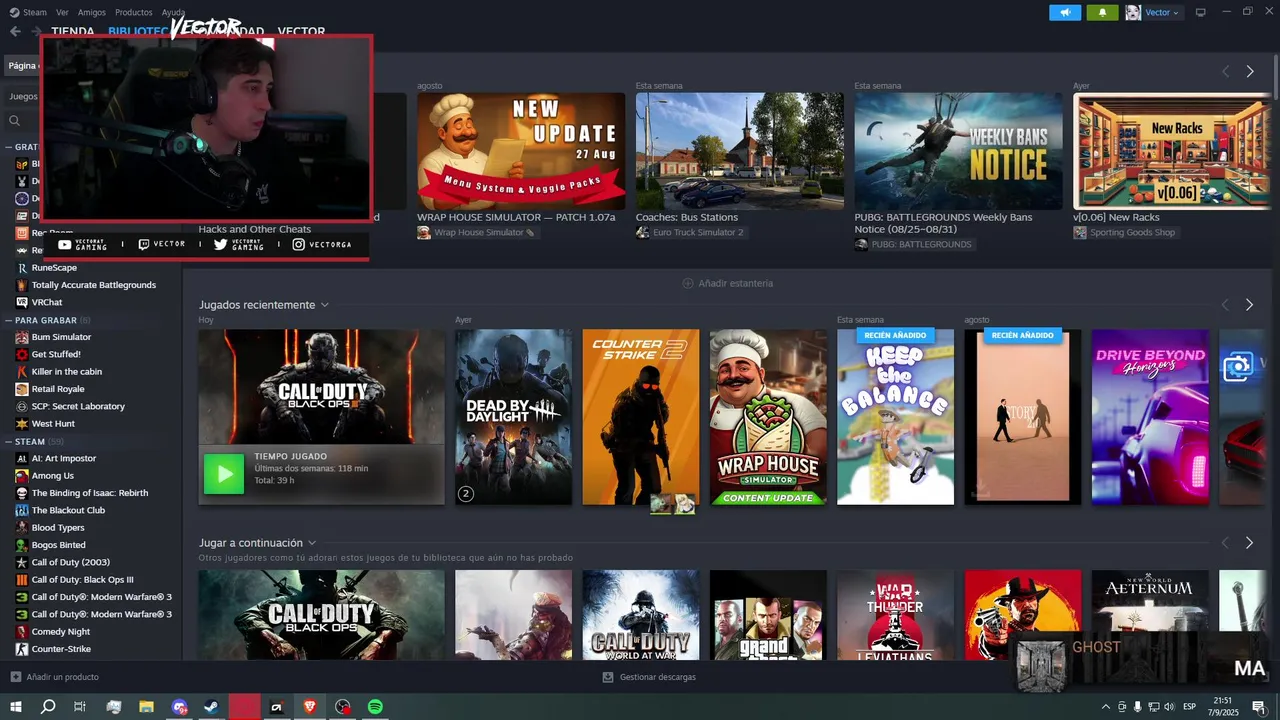Open the green notifications bell

(1102, 12)
